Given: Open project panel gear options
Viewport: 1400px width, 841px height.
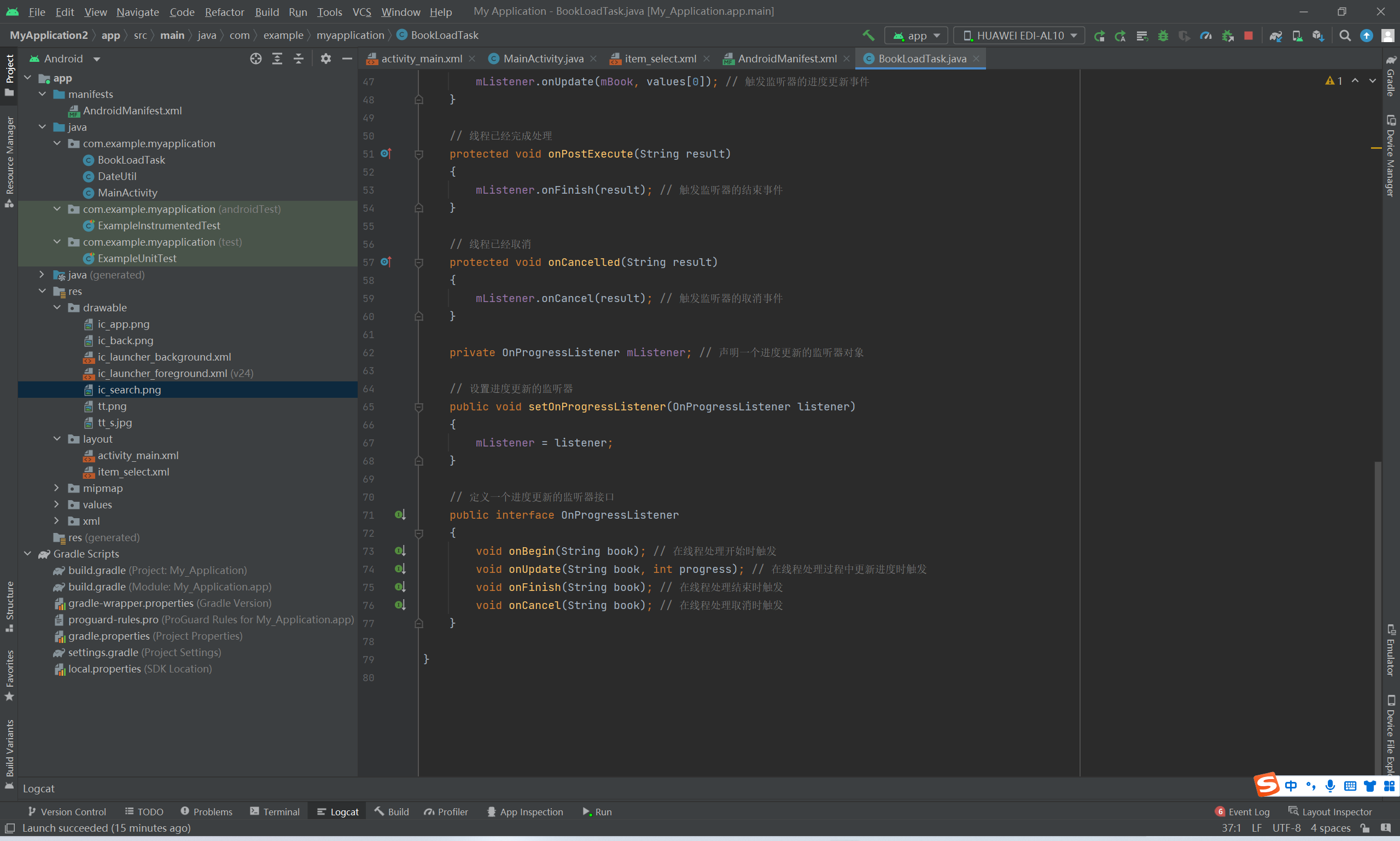Looking at the screenshot, I should (325, 59).
